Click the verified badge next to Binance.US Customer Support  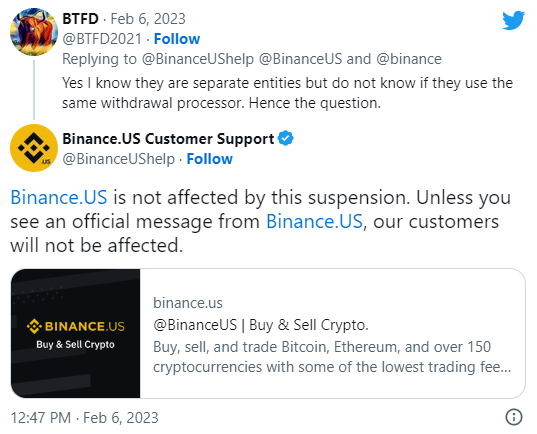(286, 138)
